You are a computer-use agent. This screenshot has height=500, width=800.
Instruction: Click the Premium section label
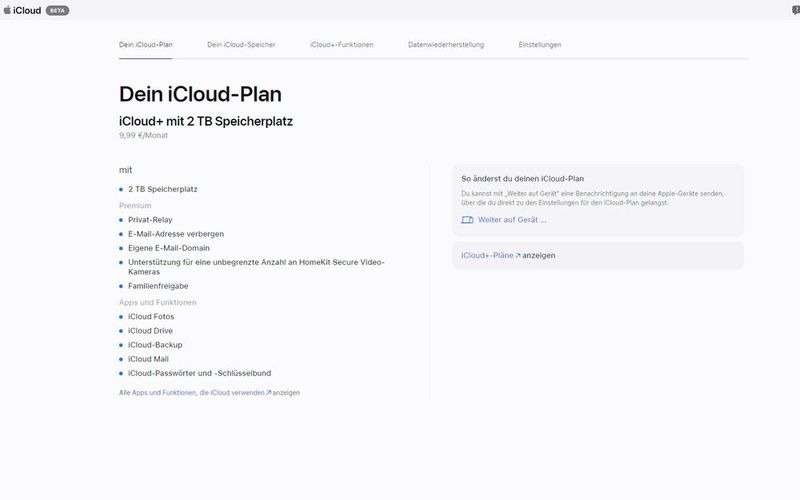[x=135, y=206]
